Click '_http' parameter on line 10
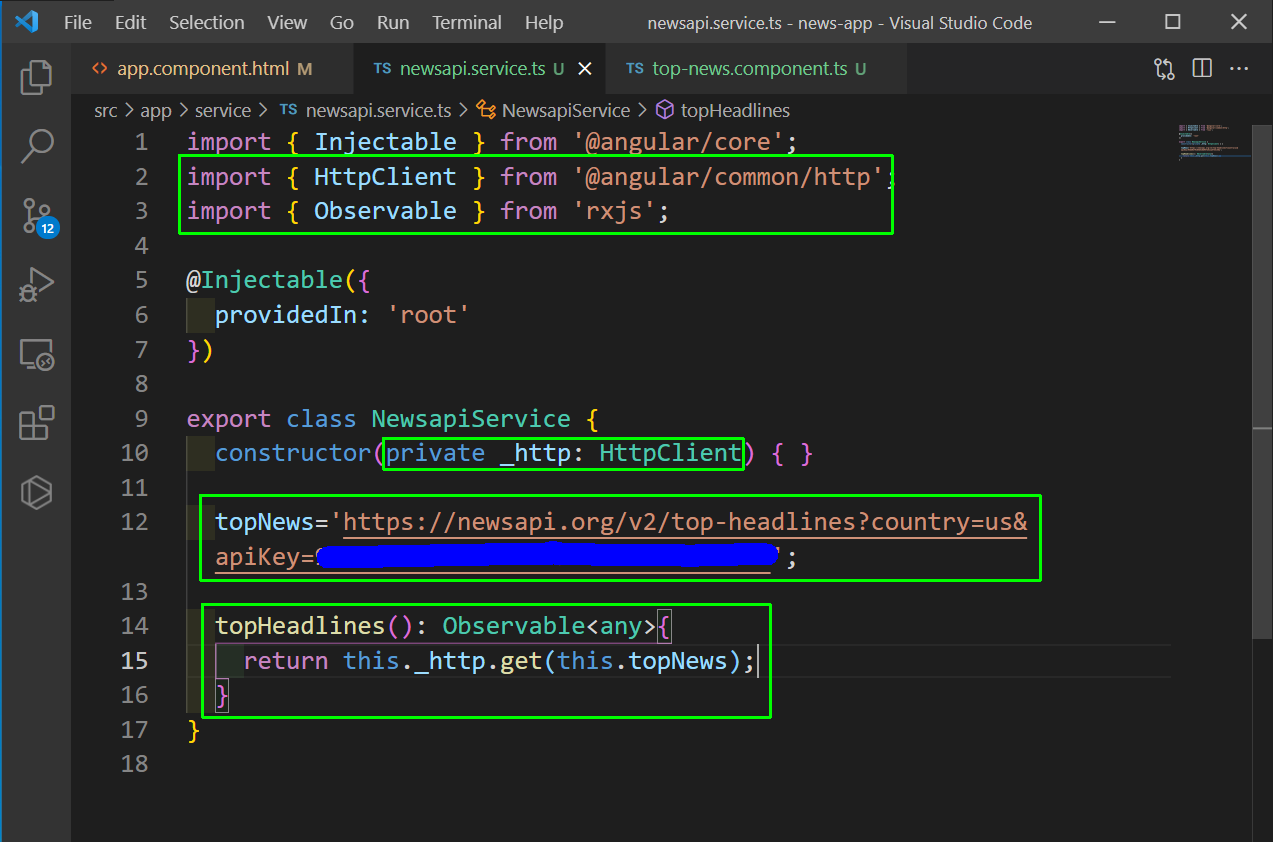Viewport: 1273px width, 842px height. tap(535, 453)
